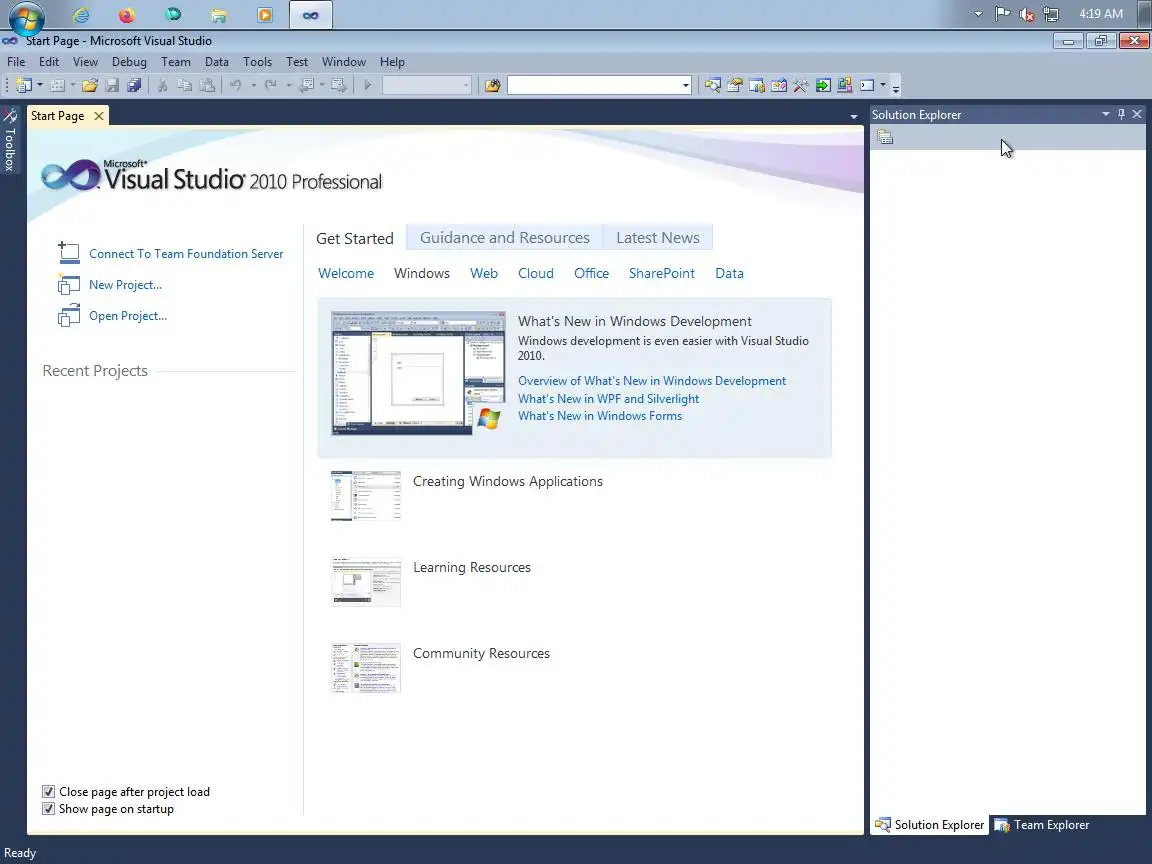
Task: Open the Debug menu
Action: (x=129, y=62)
